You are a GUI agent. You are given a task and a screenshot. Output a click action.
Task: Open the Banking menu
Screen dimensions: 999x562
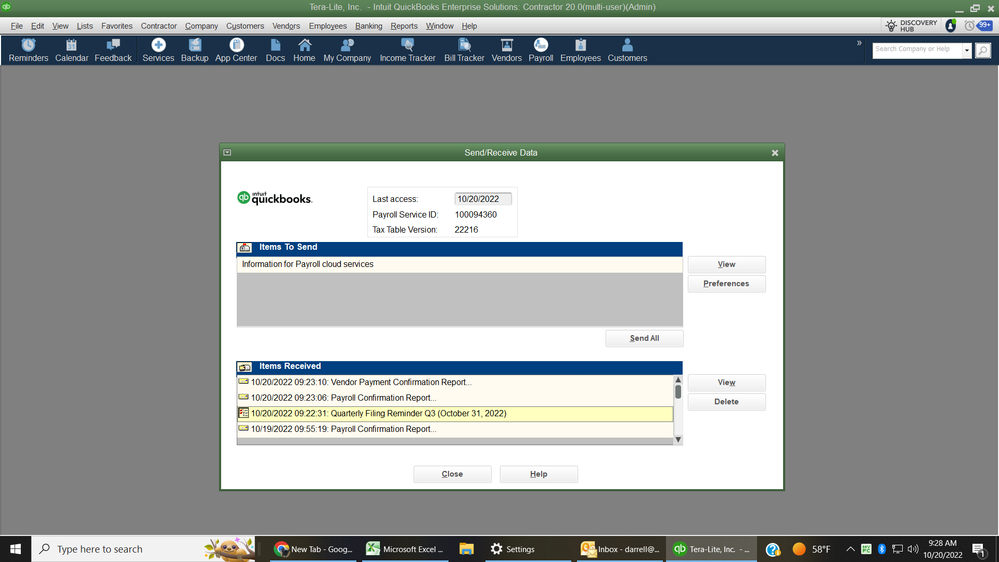coord(368,26)
